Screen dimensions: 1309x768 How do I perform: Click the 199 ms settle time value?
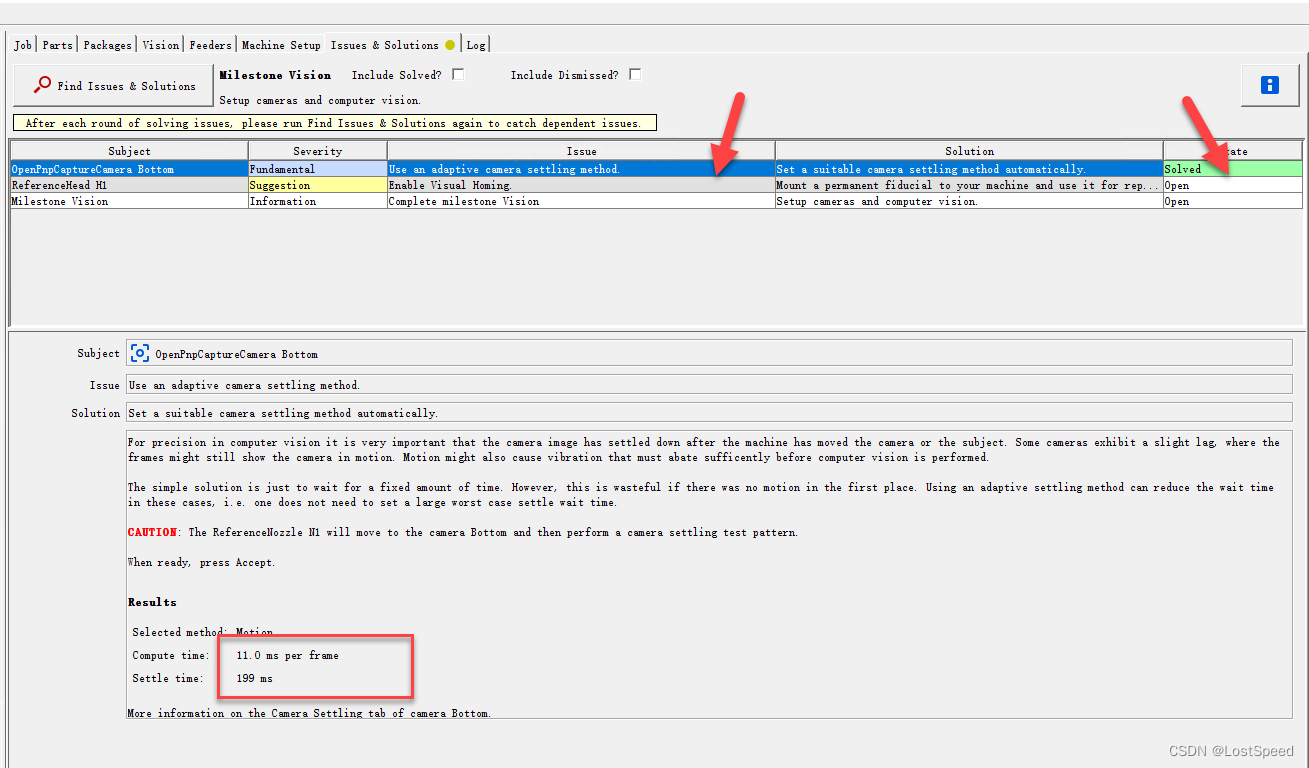(254, 679)
